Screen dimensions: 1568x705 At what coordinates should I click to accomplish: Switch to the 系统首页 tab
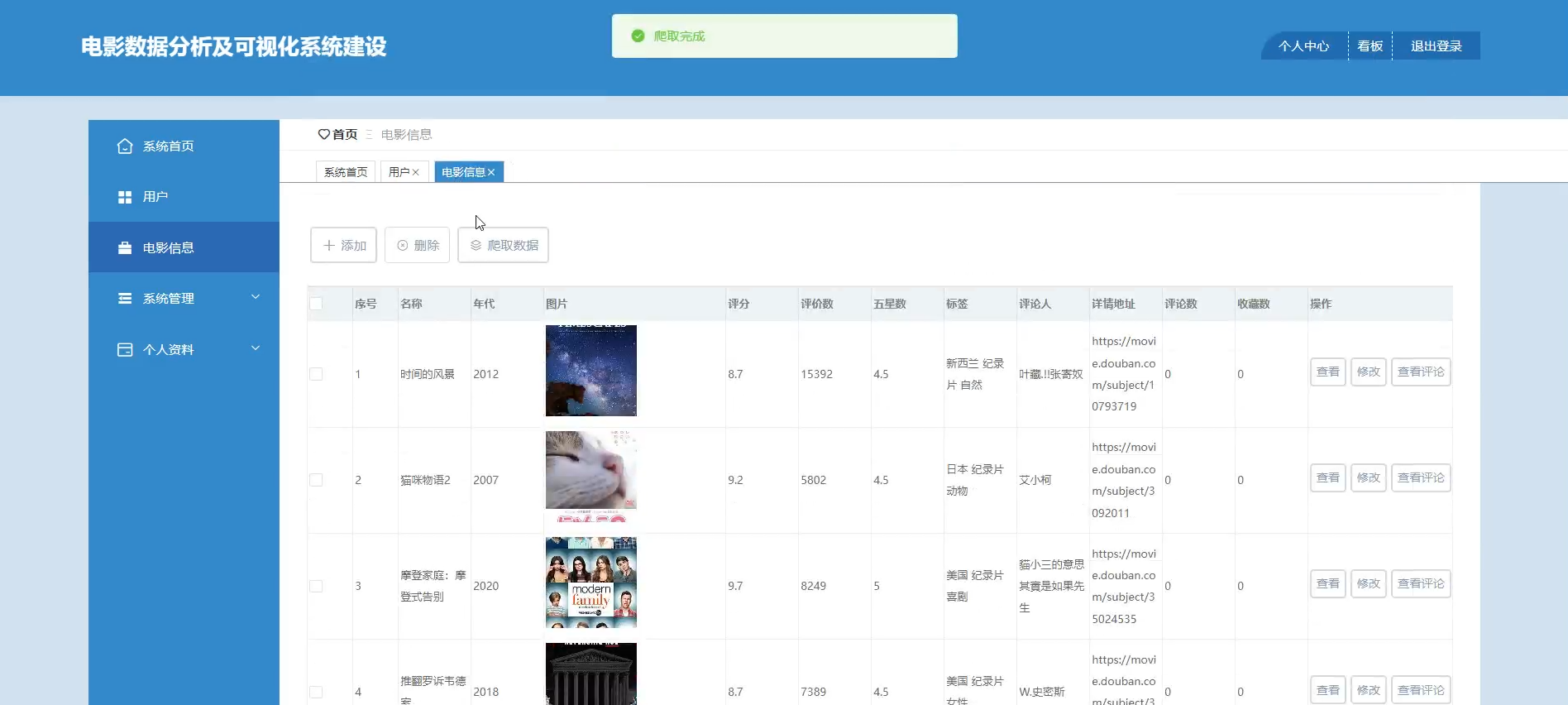346,172
